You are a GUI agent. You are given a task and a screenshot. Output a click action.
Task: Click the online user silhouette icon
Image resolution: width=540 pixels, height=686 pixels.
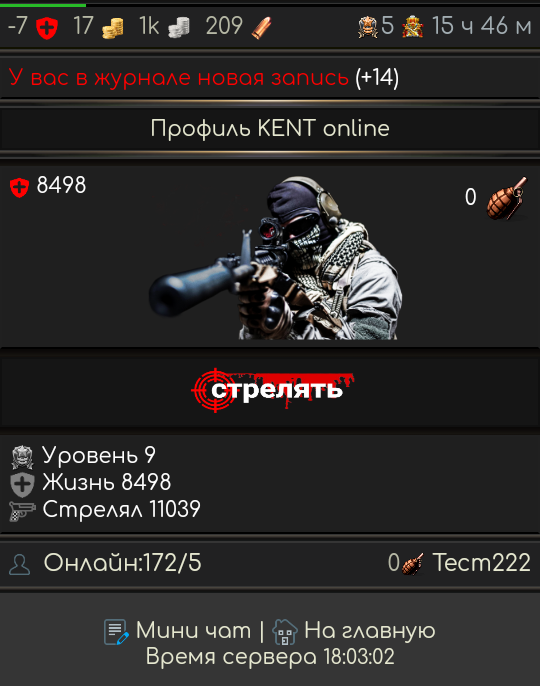tap(20, 564)
